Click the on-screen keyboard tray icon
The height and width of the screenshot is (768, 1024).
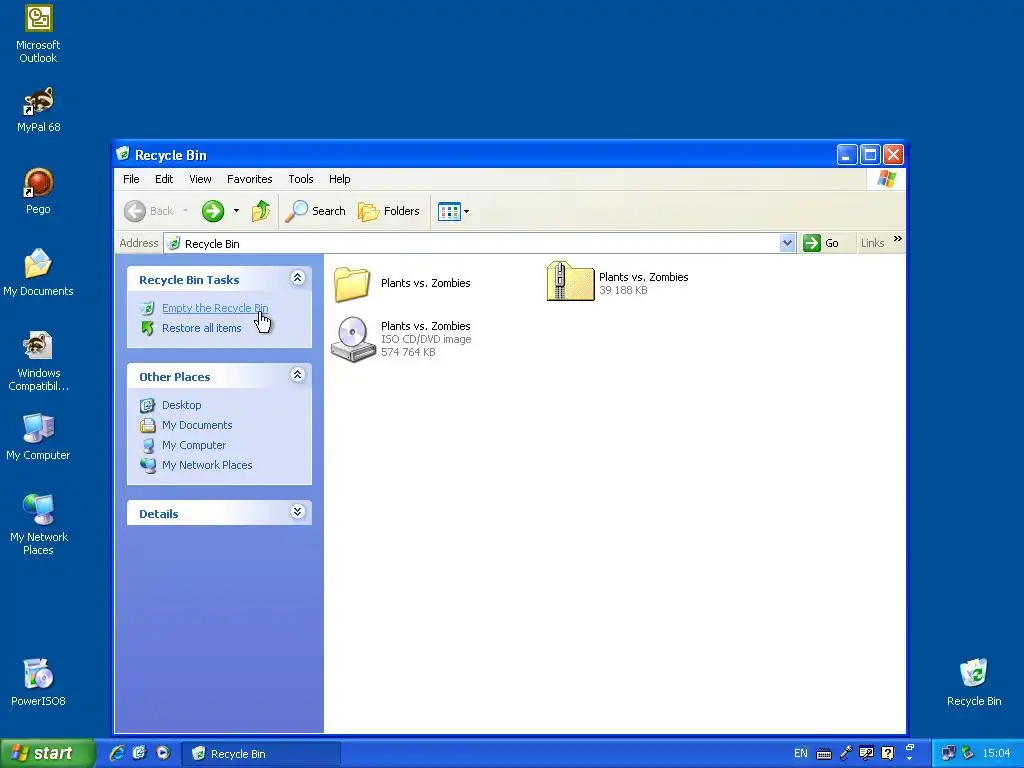824,754
